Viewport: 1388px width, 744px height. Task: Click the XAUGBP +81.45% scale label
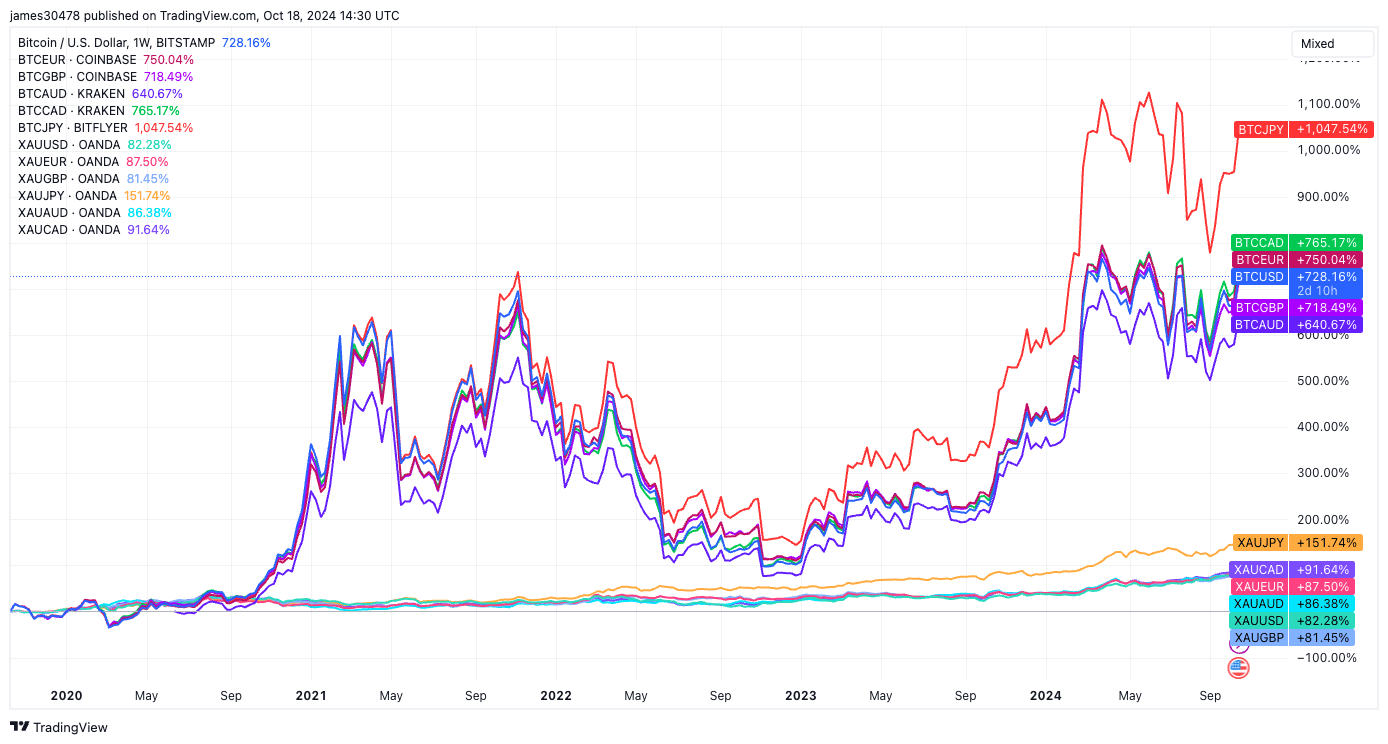(1290, 638)
